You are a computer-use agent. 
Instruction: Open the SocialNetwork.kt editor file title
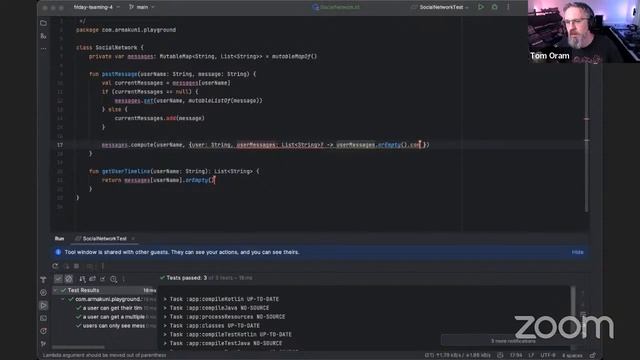click(x=336, y=7)
